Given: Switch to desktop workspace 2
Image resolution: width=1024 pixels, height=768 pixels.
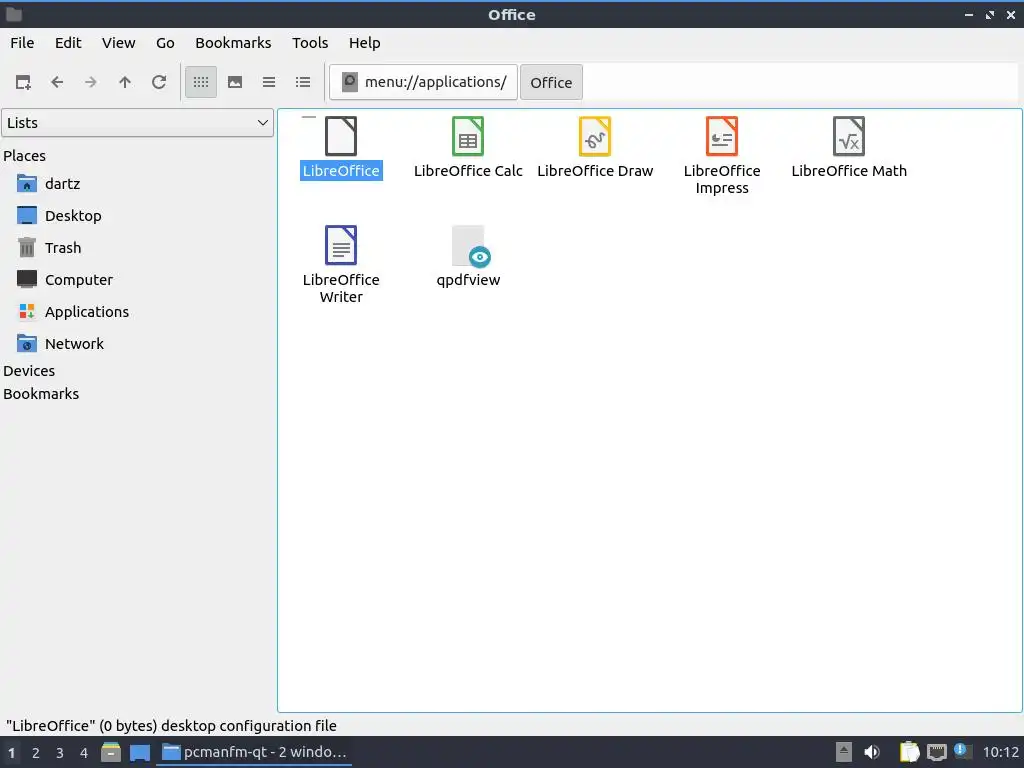Looking at the screenshot, I should pos(35,753).
